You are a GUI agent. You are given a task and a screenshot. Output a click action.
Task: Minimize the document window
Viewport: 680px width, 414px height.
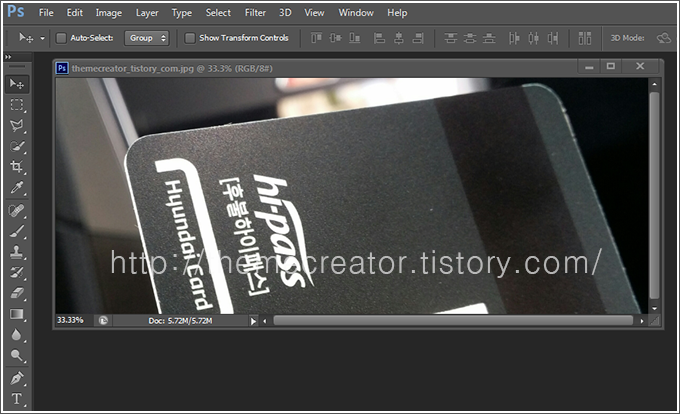589,66
